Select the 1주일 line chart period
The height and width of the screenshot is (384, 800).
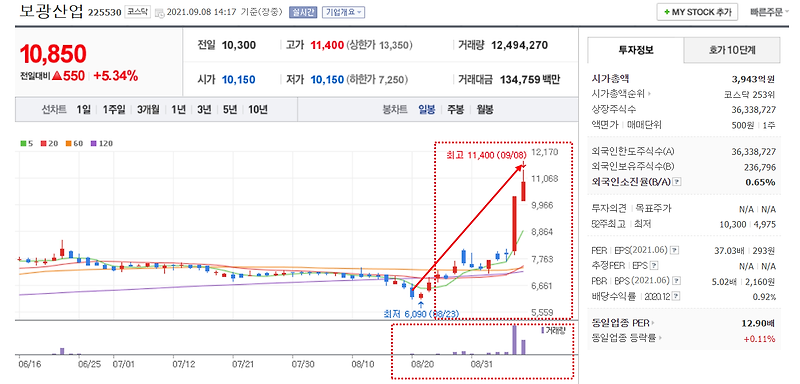(113, 110)
